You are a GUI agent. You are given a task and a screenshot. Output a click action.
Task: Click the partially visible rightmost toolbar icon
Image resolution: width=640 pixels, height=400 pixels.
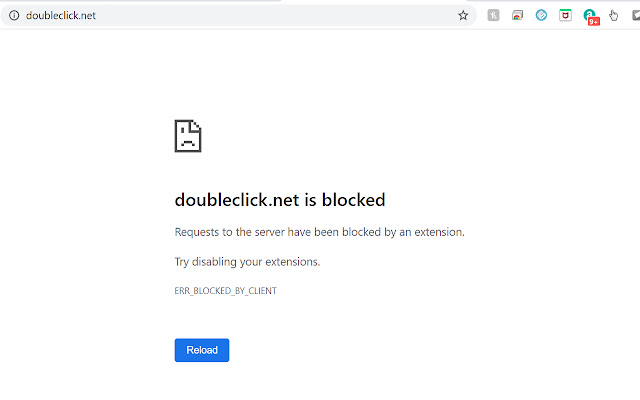[635, 15]
